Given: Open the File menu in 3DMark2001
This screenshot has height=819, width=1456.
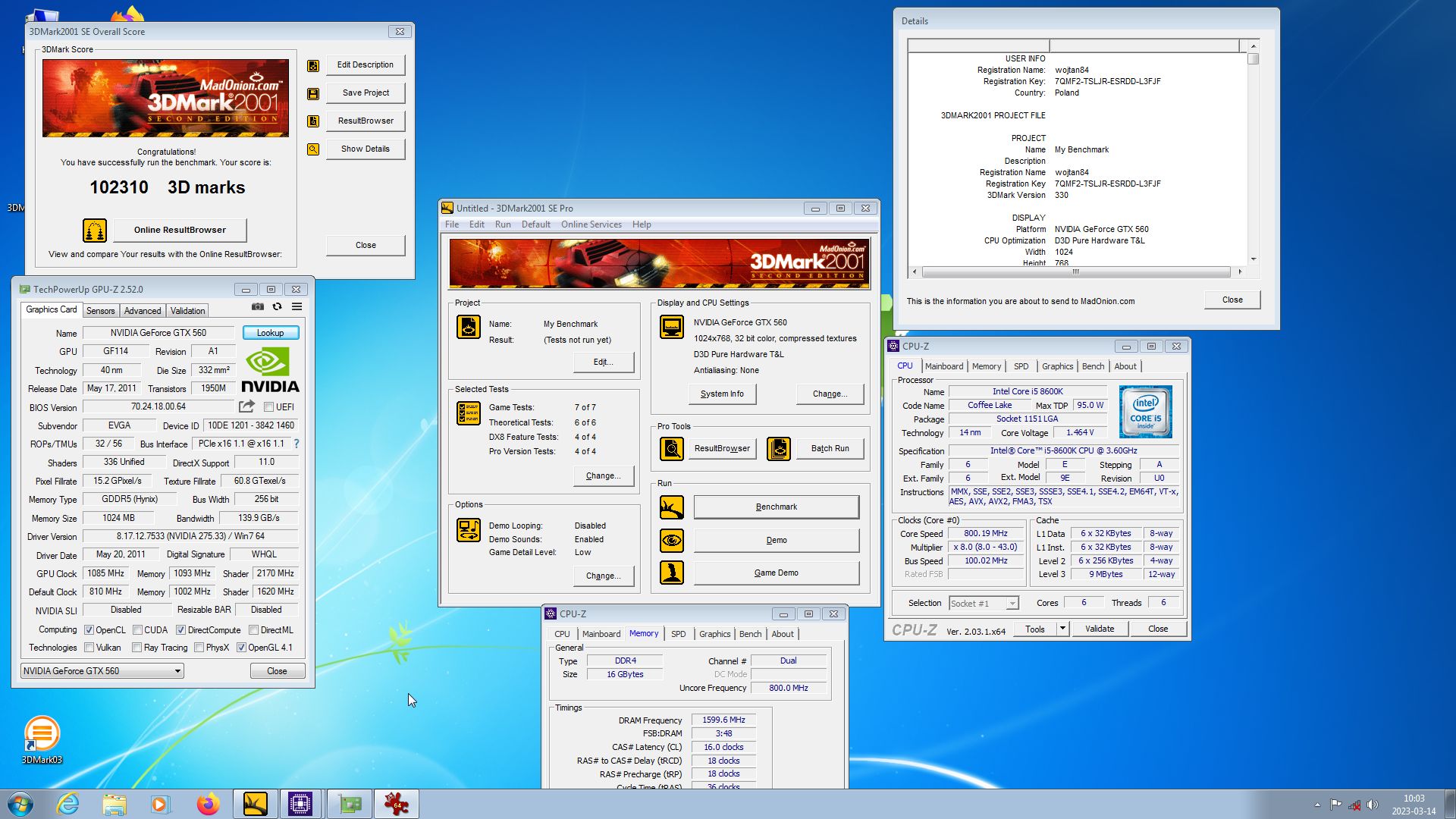Looking at the screenshot, I should pos(452,224).
